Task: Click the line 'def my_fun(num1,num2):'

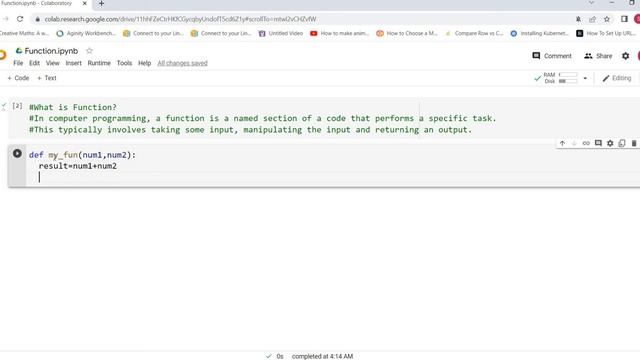Action: 82,155
